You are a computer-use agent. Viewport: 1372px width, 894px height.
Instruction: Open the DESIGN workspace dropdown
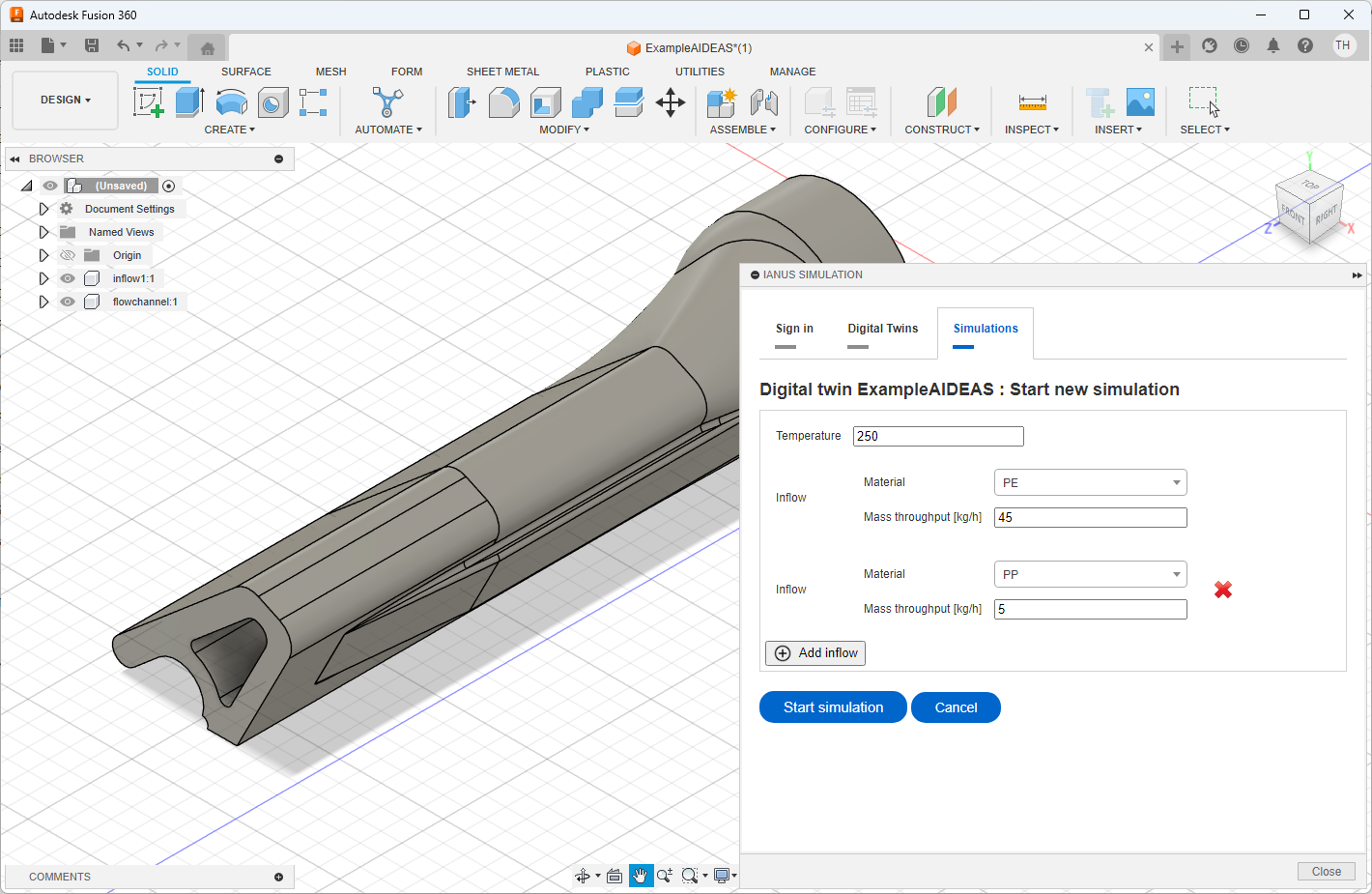tap(66, 100)
